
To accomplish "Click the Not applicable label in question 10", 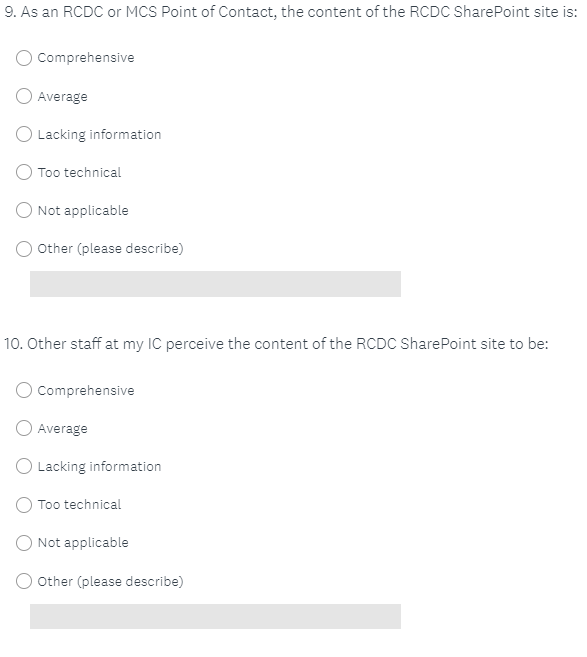I will pos(83,543).
